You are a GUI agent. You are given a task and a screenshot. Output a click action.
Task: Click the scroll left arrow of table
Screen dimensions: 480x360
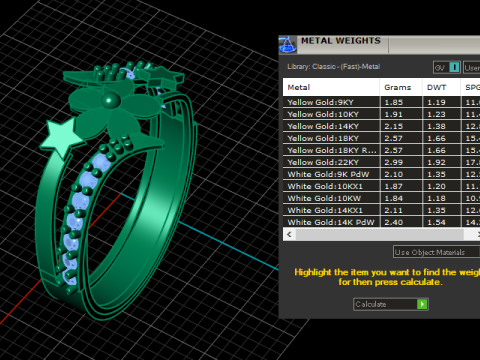point(289,234)
